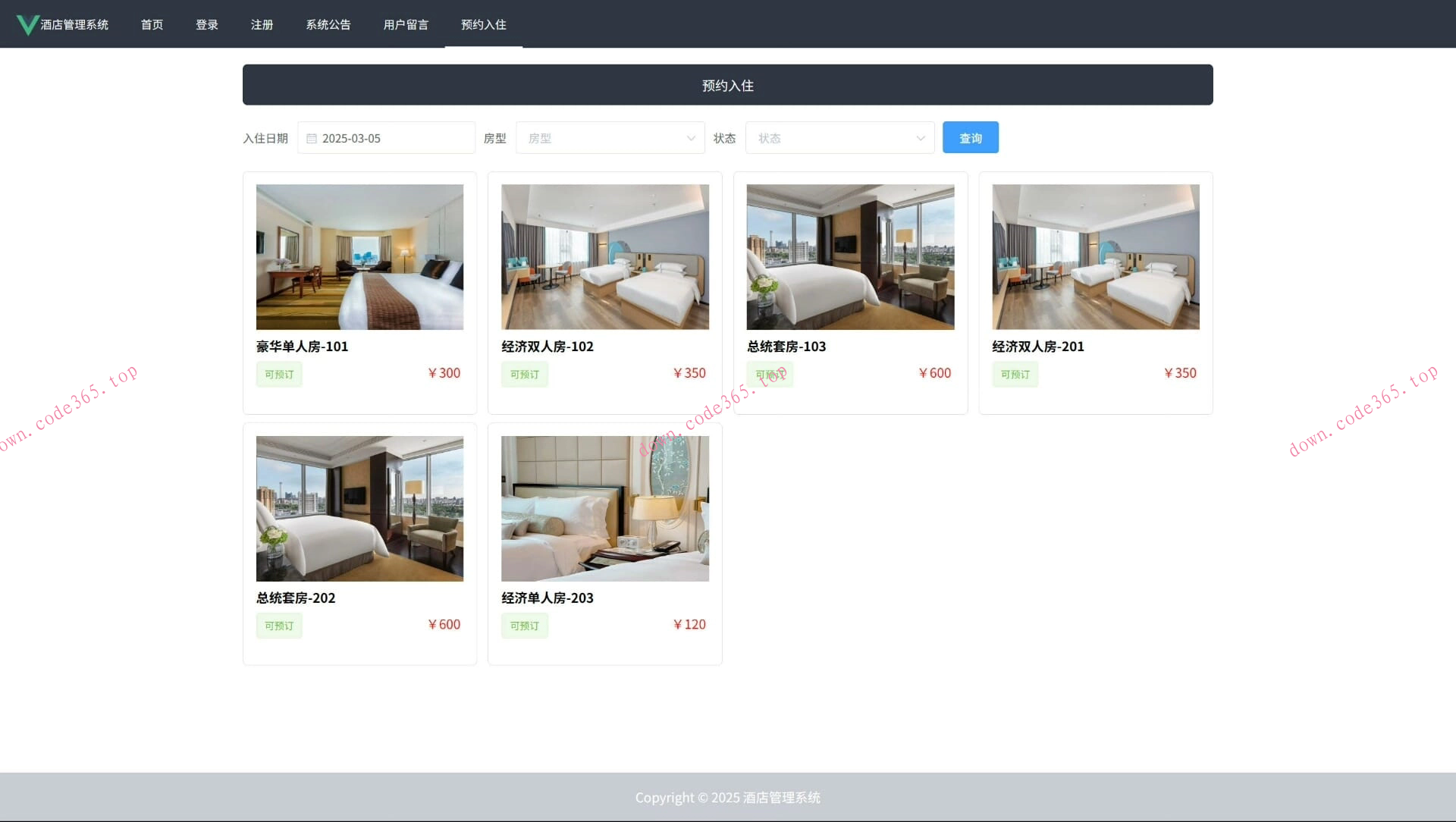Click the 总统套房-202 room title
The width and height of the screenshot is (1456, 822).
296,598
